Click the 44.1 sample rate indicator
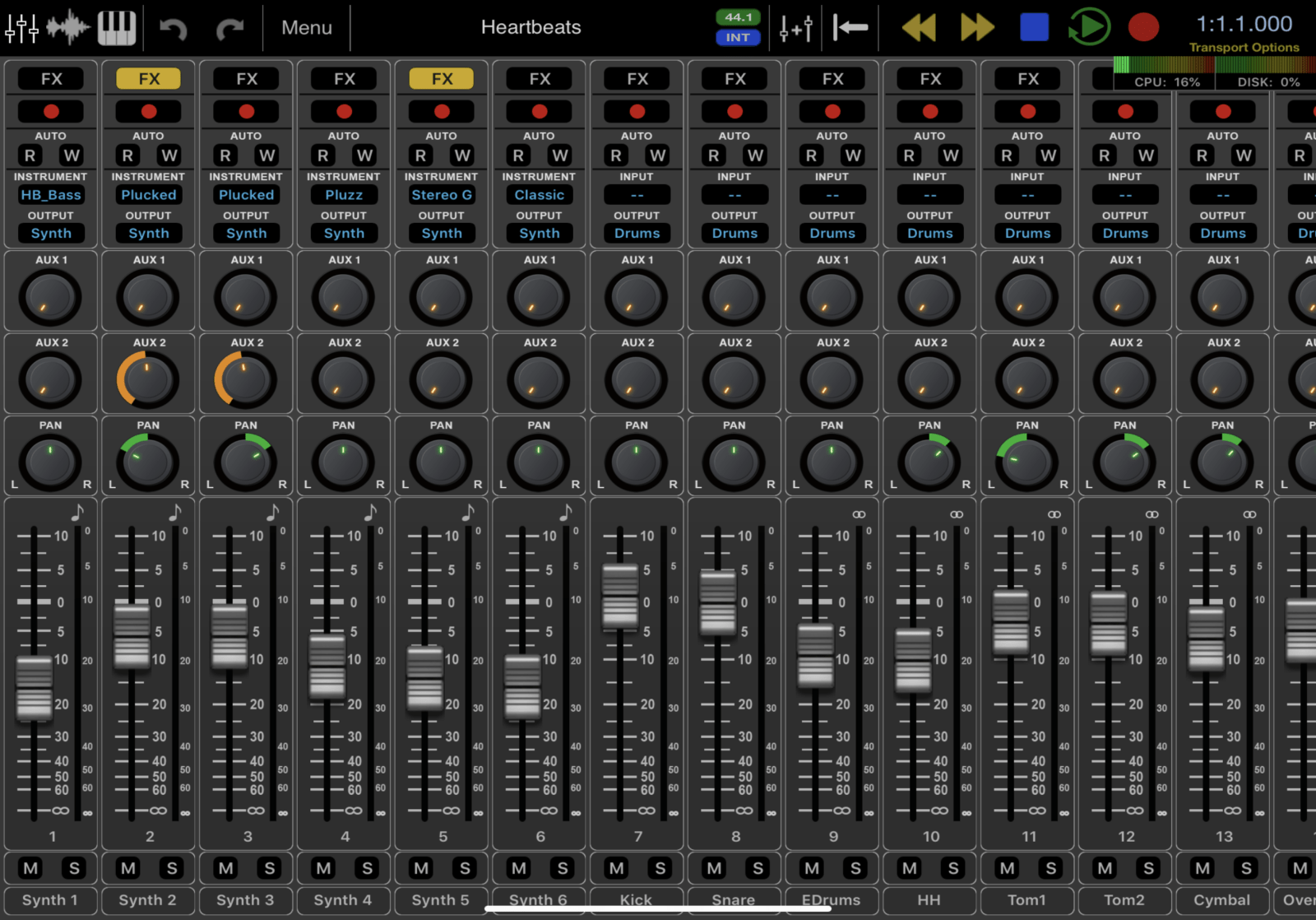 (738, 17)
